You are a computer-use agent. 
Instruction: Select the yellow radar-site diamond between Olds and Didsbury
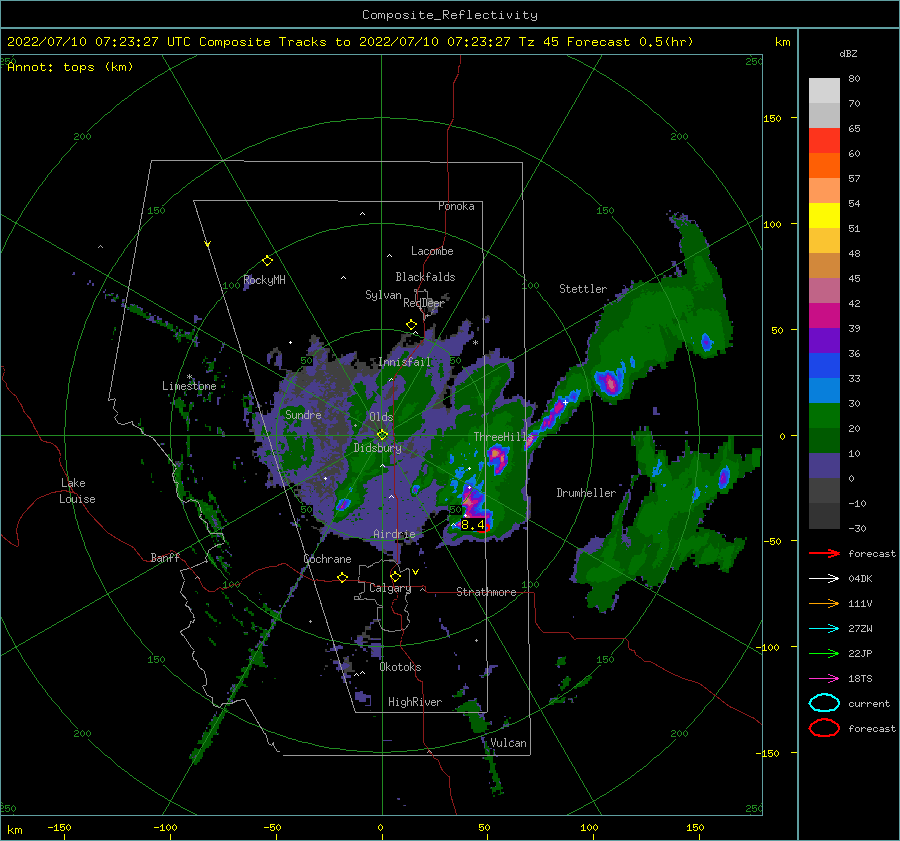[x=382, y=435]
